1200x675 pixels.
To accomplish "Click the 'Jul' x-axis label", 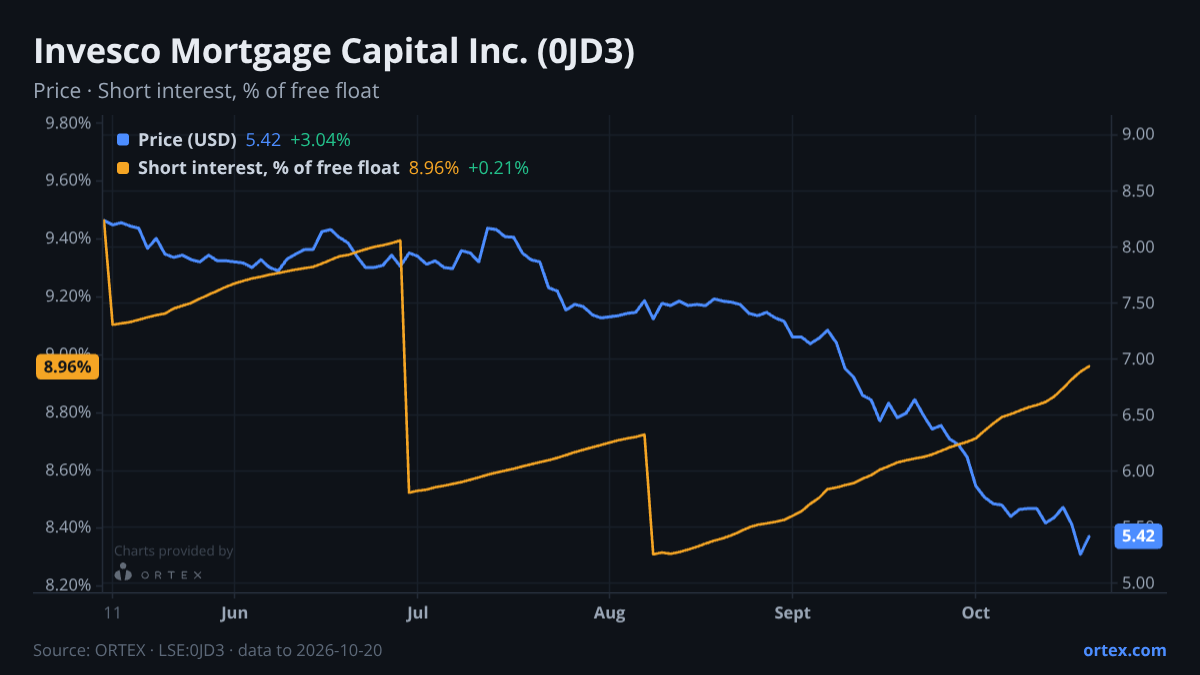I will point(418,612).
